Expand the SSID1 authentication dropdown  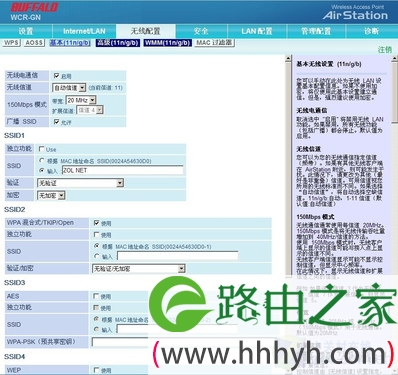[x=80, y=183]
